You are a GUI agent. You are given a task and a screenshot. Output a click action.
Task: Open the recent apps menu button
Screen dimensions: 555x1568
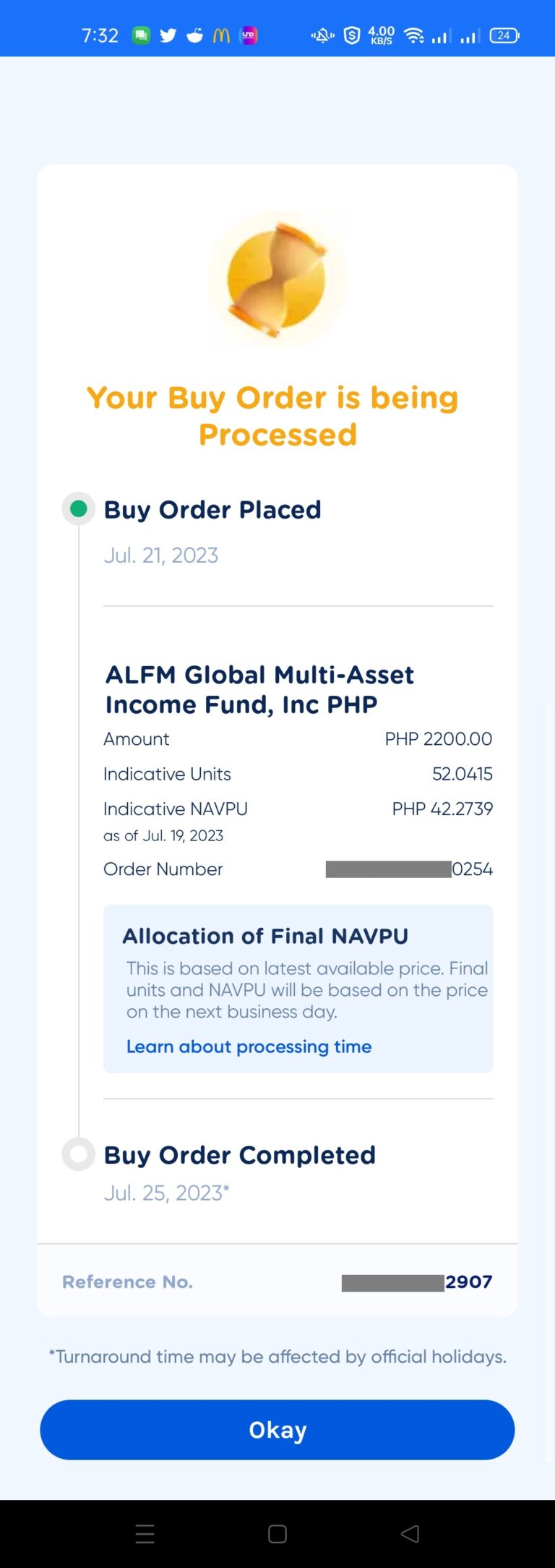coord(145,1534)
